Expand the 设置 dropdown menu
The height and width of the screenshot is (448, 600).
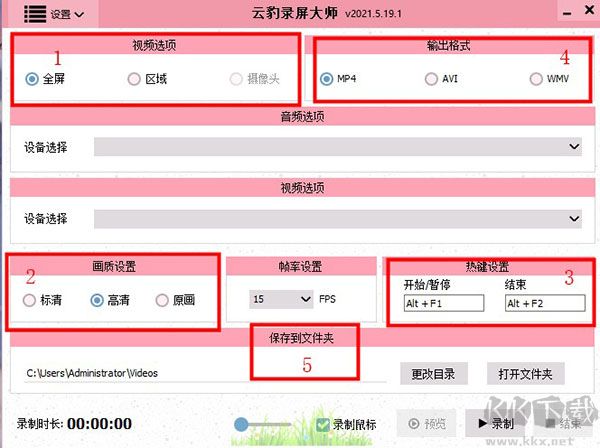[x=67, y=15]
